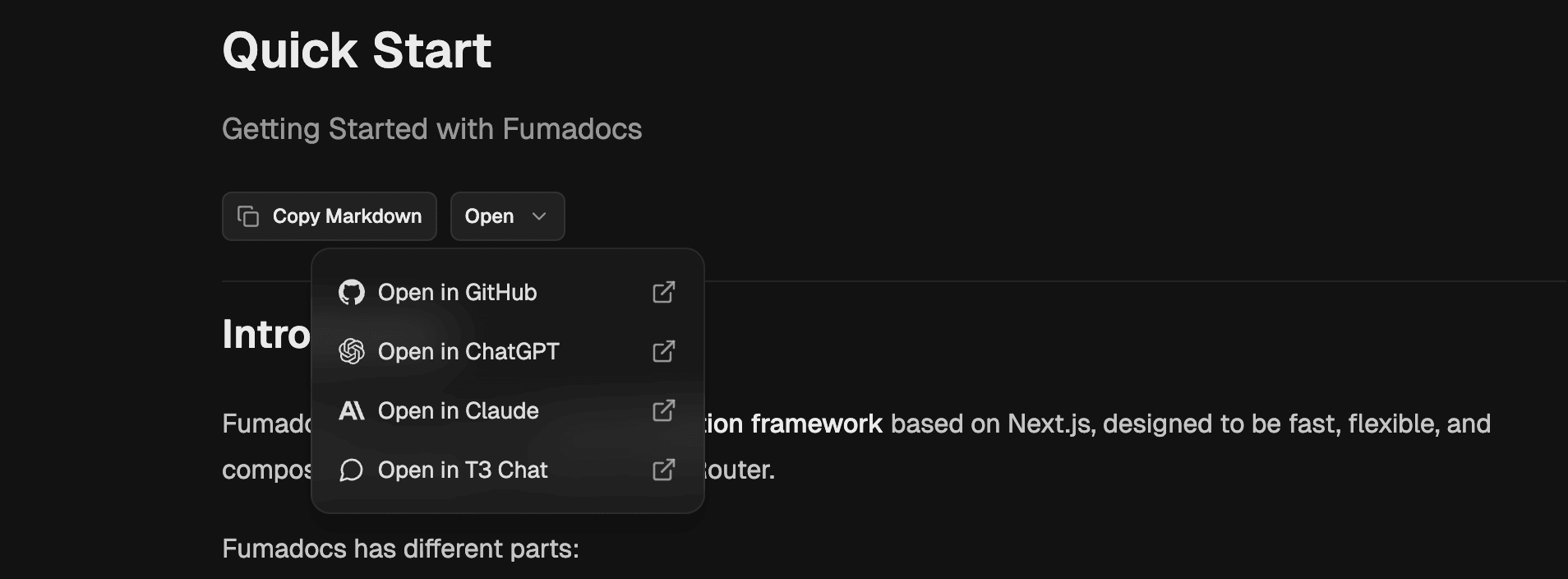Click the Quick Start page title
The height and width of the screenshot is (579, 1568).
coord(356,49)
